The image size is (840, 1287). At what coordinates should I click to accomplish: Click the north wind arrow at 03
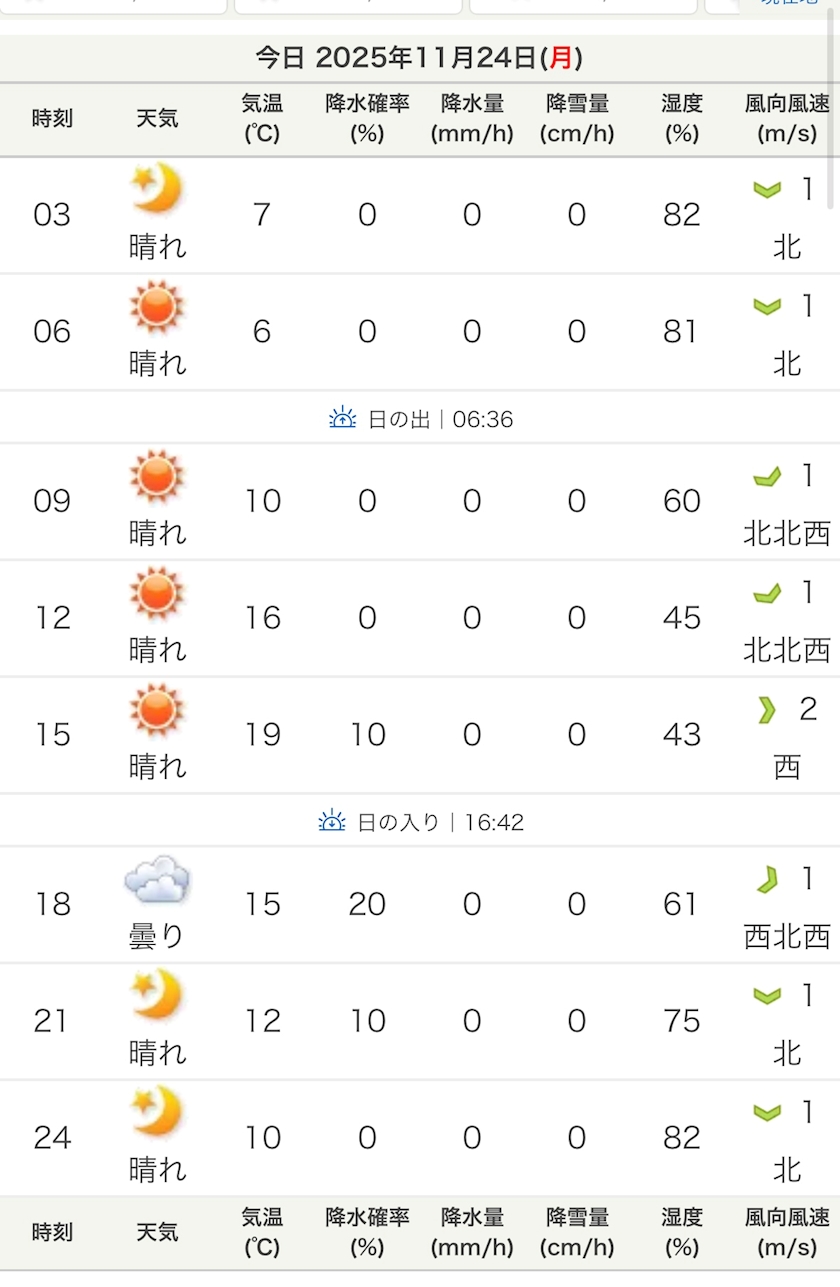pos(767,189)
